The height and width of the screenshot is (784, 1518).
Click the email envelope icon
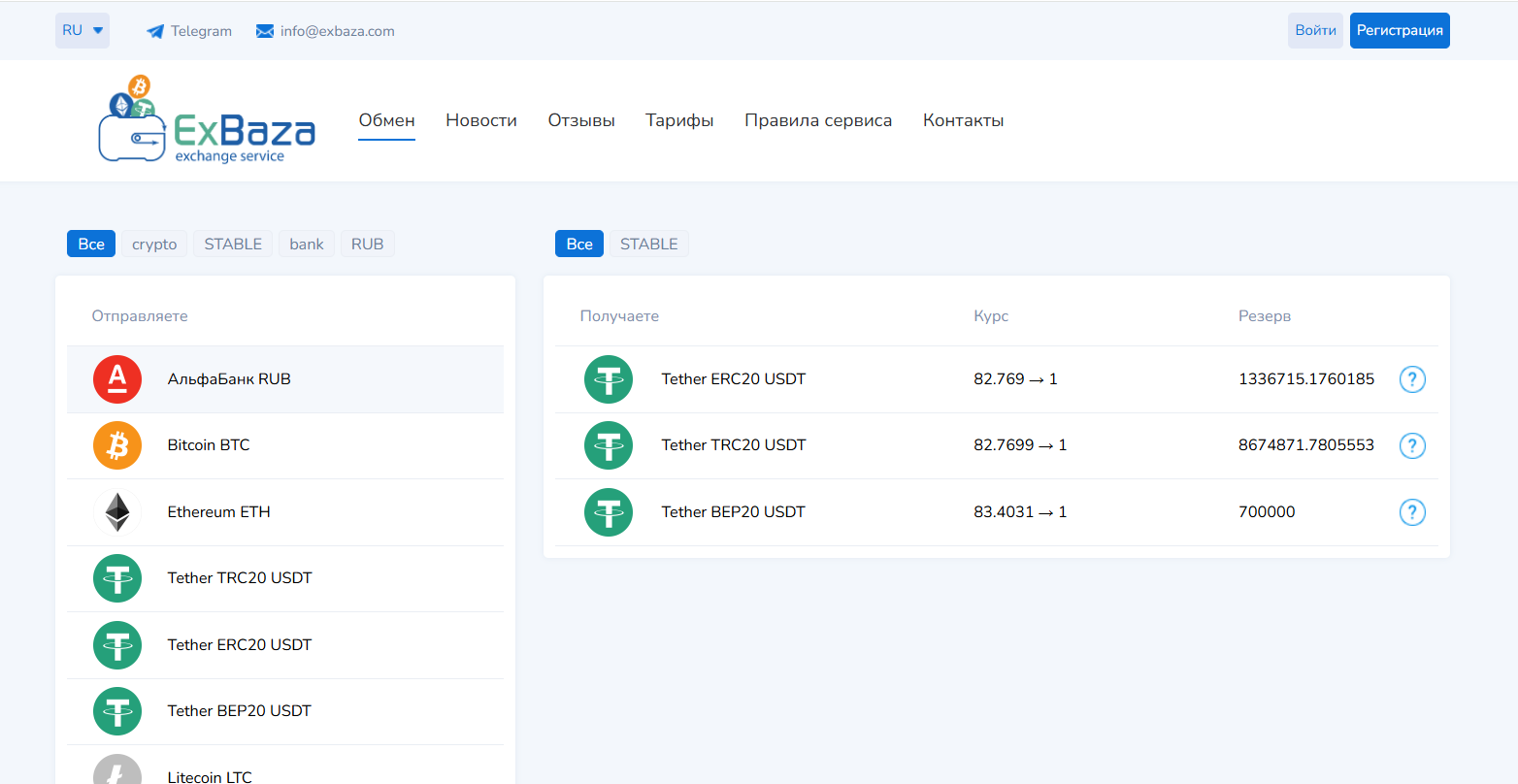[263, 30]
